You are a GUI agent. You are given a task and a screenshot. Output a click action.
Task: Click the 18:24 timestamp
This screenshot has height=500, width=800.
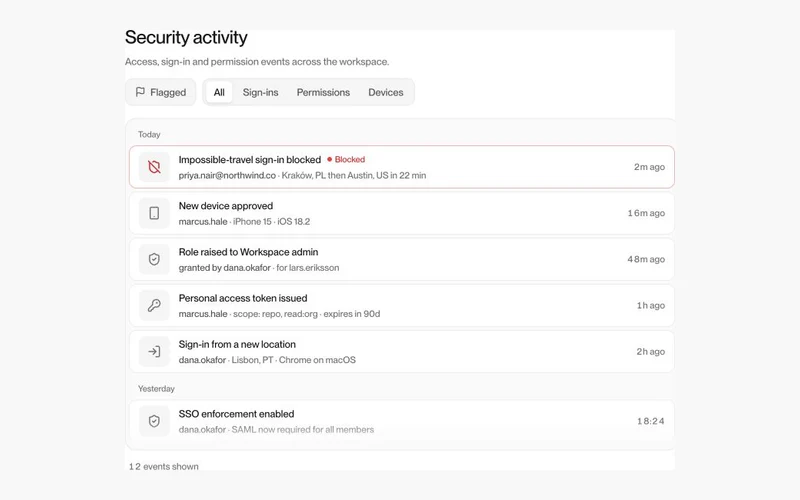(651, 421)
